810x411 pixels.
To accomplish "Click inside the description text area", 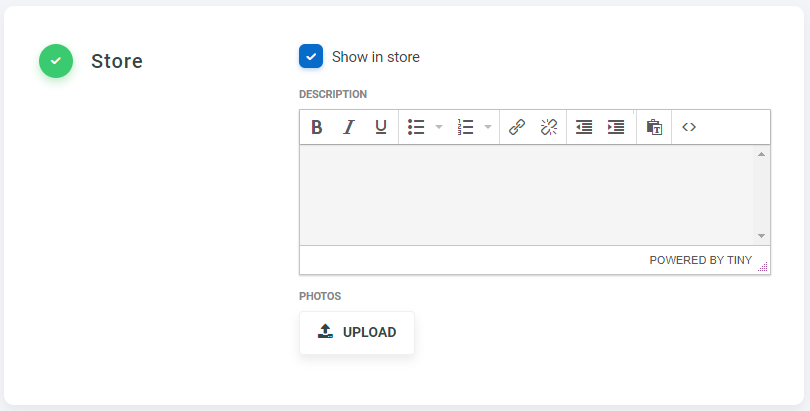I will pyautogui.click(x=526, y=195).
